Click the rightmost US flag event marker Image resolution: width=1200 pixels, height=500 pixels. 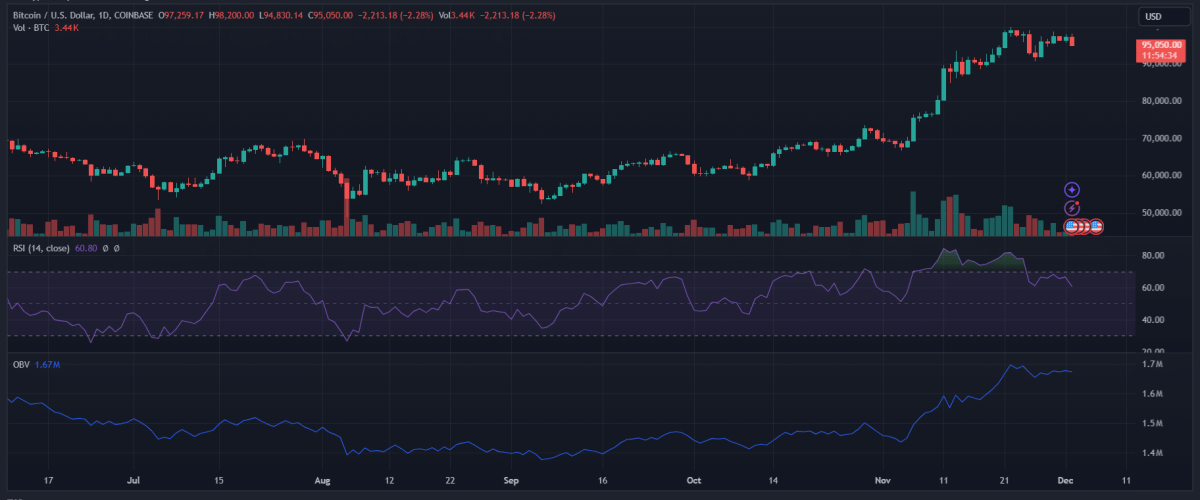[x=1096, y=227]
